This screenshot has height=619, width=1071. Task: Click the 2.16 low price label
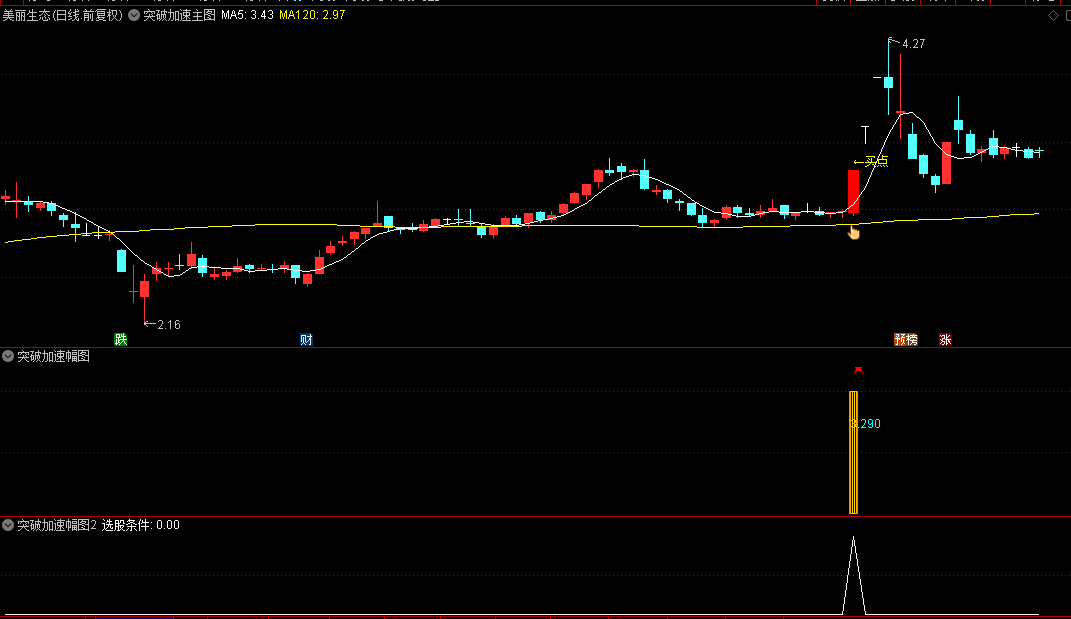click(169, 325)
